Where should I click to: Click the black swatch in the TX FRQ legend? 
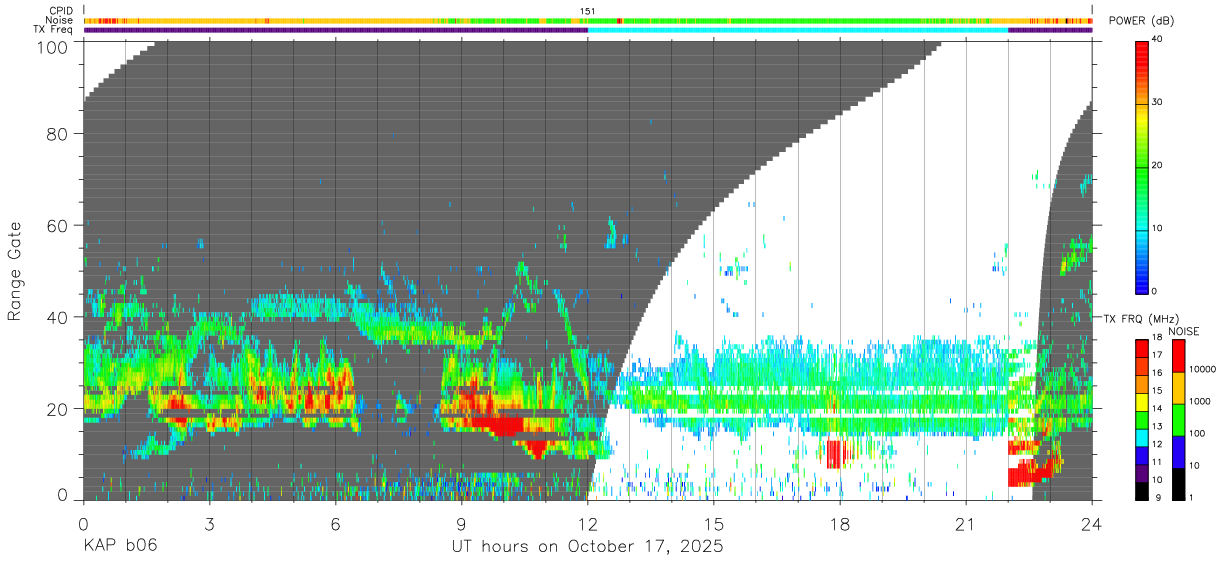1143,489
